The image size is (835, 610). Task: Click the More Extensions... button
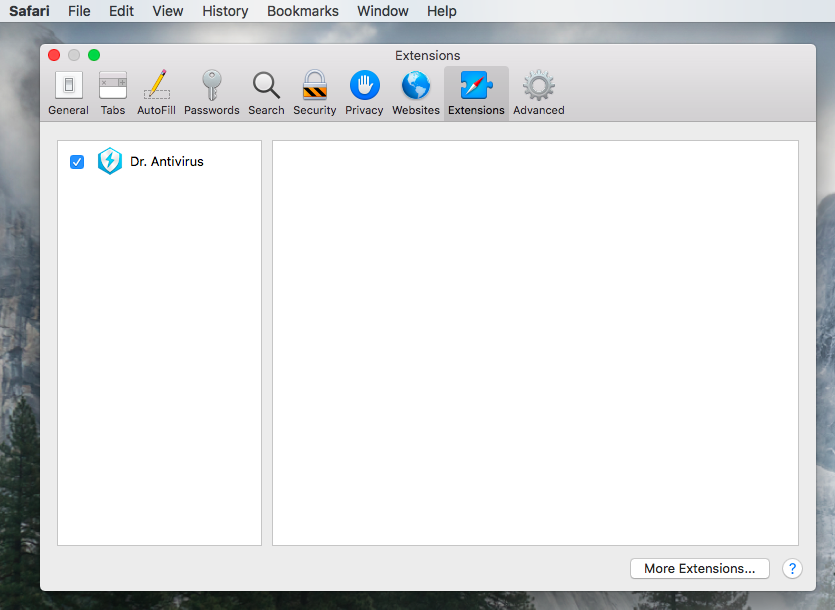[x=699, y=568]
